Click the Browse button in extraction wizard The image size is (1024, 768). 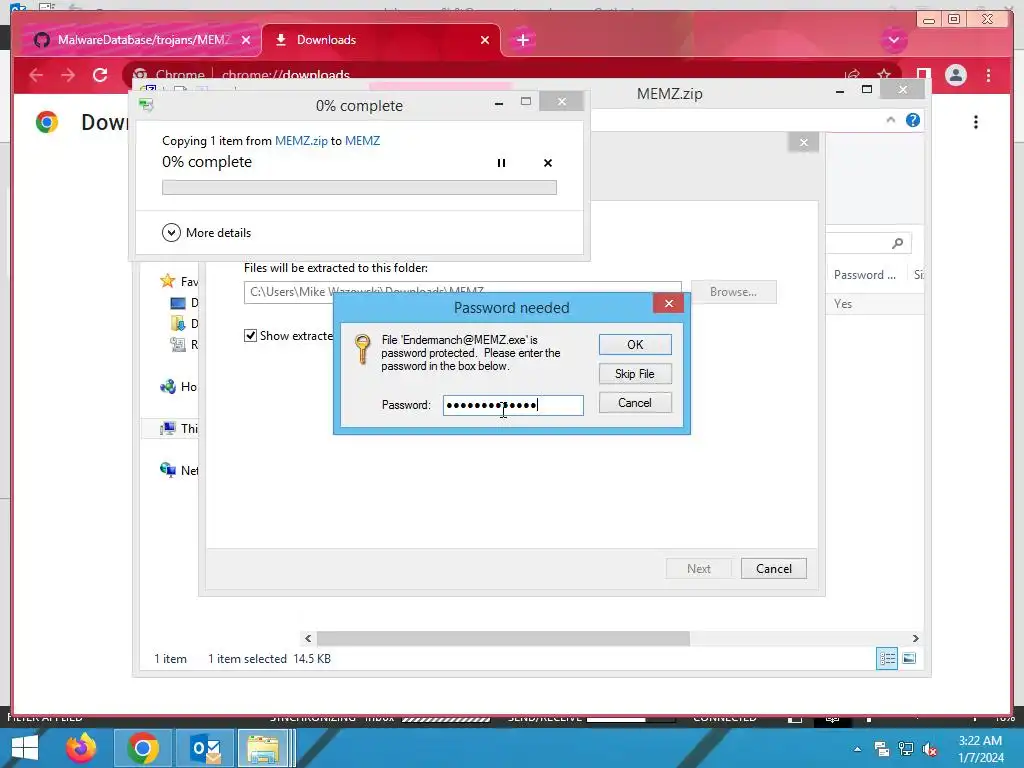point(733,292)
